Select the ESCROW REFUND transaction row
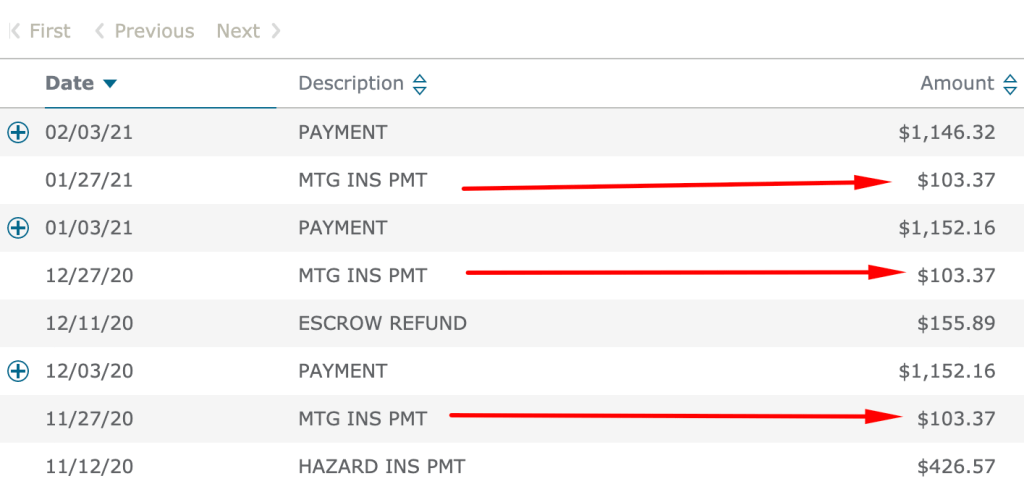This screenshot has width=1024, height=497. coord(512,323)
